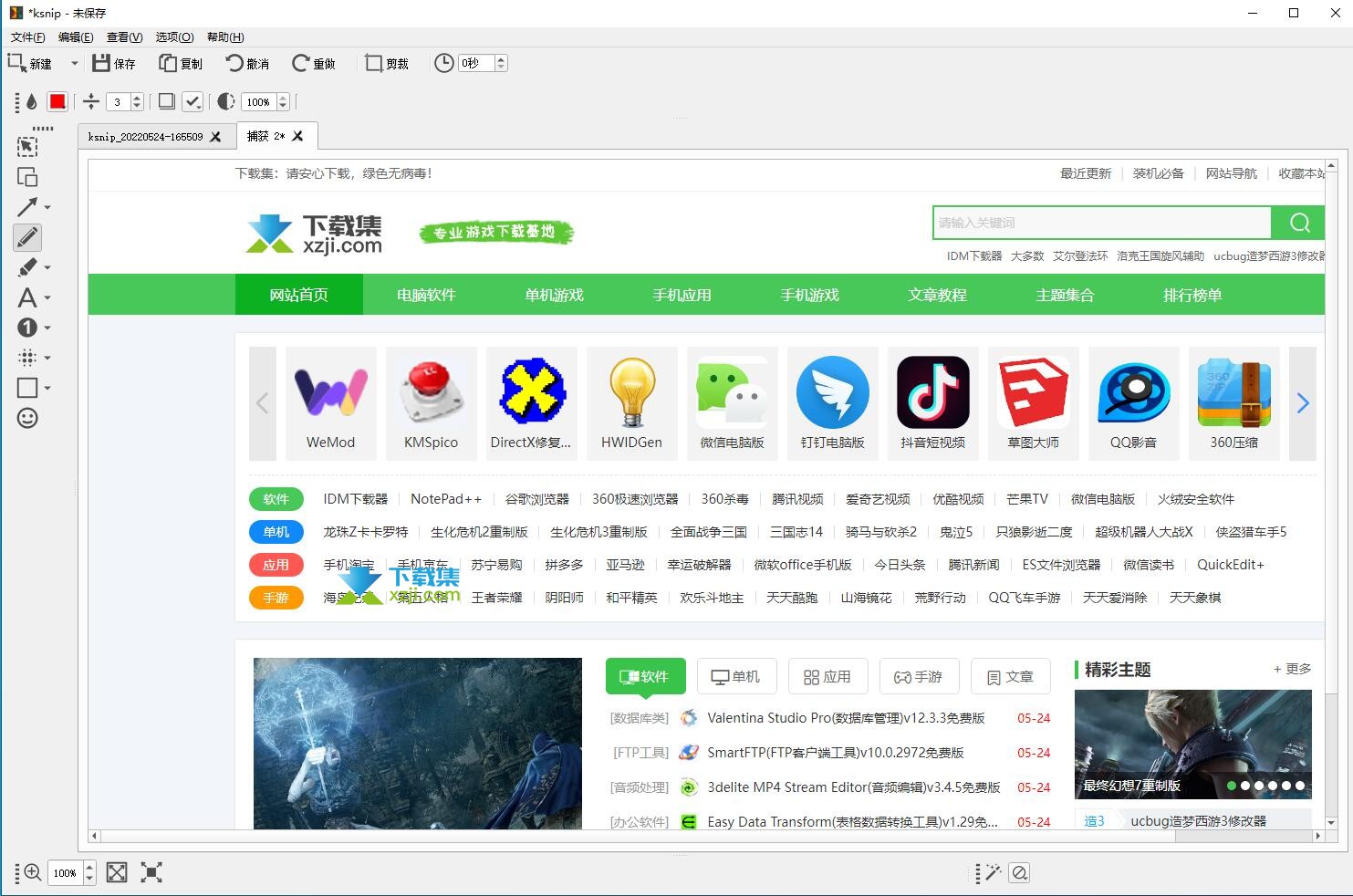Select the Arrow drawing tool
The image size is (1353, 896).
coord(27,207)
